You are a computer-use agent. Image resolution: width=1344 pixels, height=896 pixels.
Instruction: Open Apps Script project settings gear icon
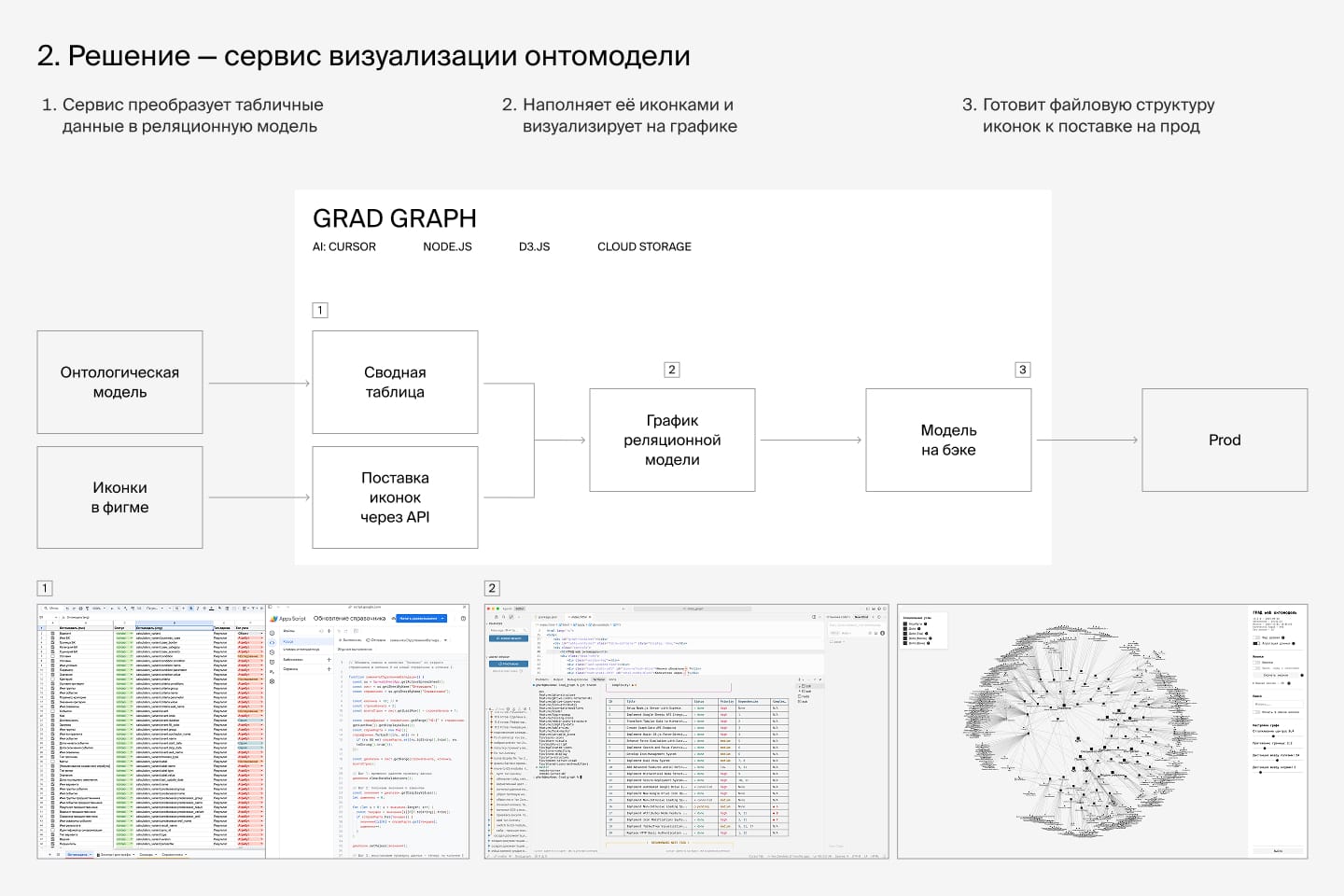(x=273, y=681)
